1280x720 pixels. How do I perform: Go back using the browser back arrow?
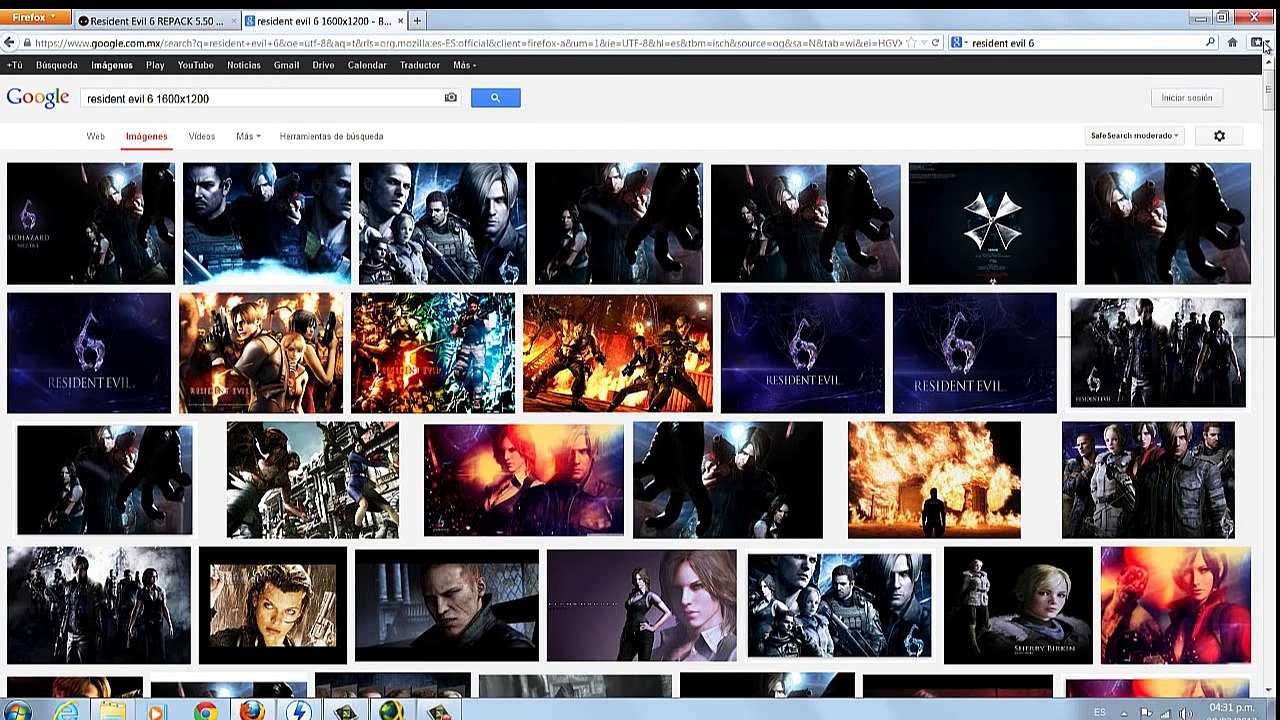9,43
